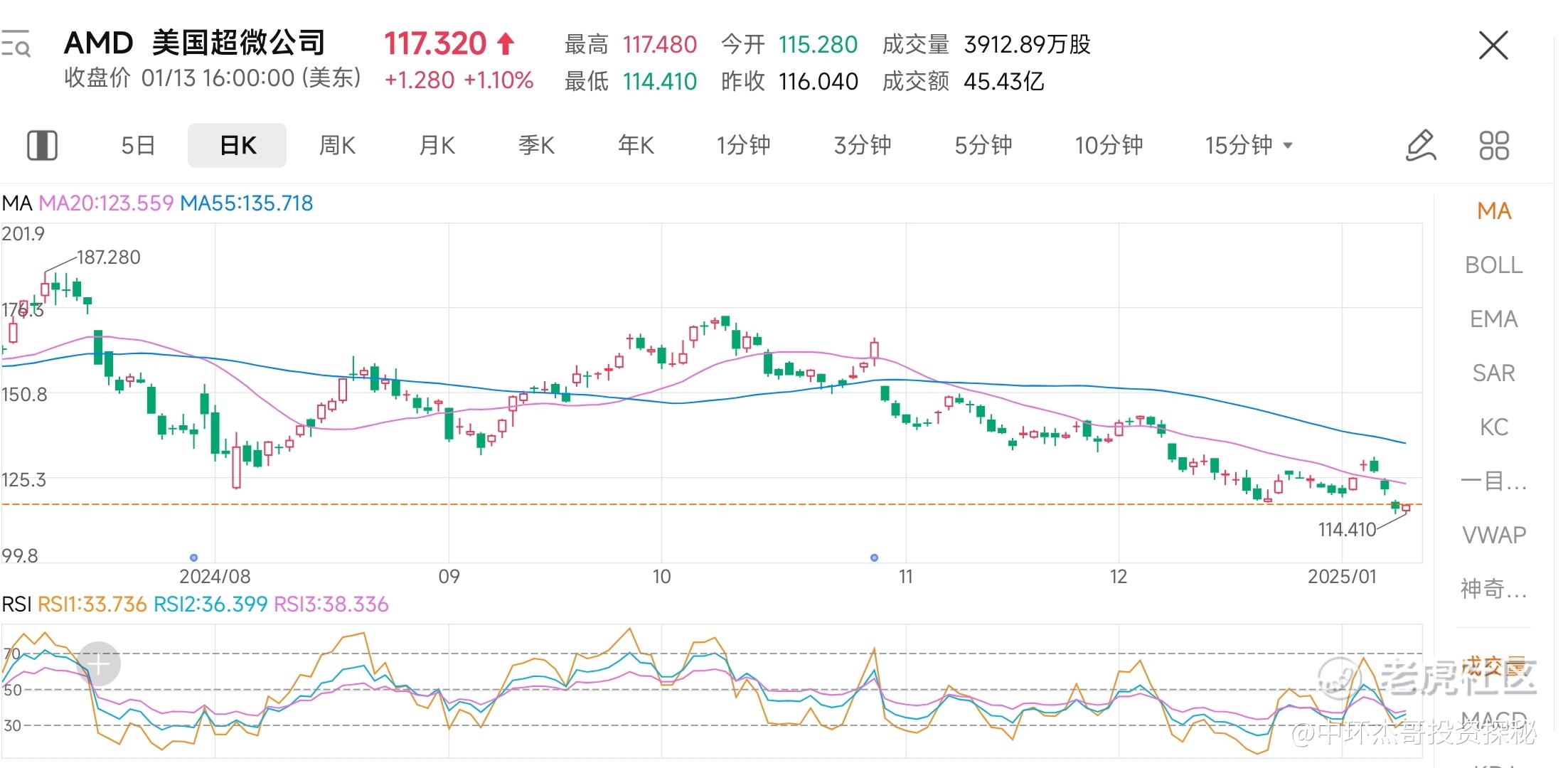Viewport: 1568px width, 768px height.
Task: Click the event dot near 2024/08
Action: [x=194, y=558]
